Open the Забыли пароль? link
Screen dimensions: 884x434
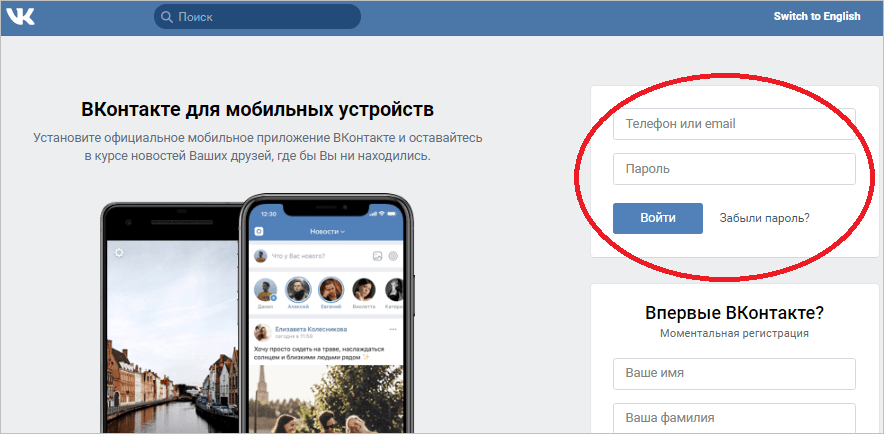764,218
